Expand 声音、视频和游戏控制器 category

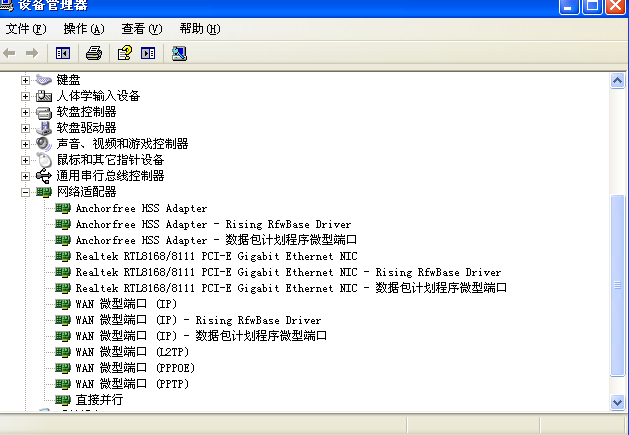coord(25,144)
